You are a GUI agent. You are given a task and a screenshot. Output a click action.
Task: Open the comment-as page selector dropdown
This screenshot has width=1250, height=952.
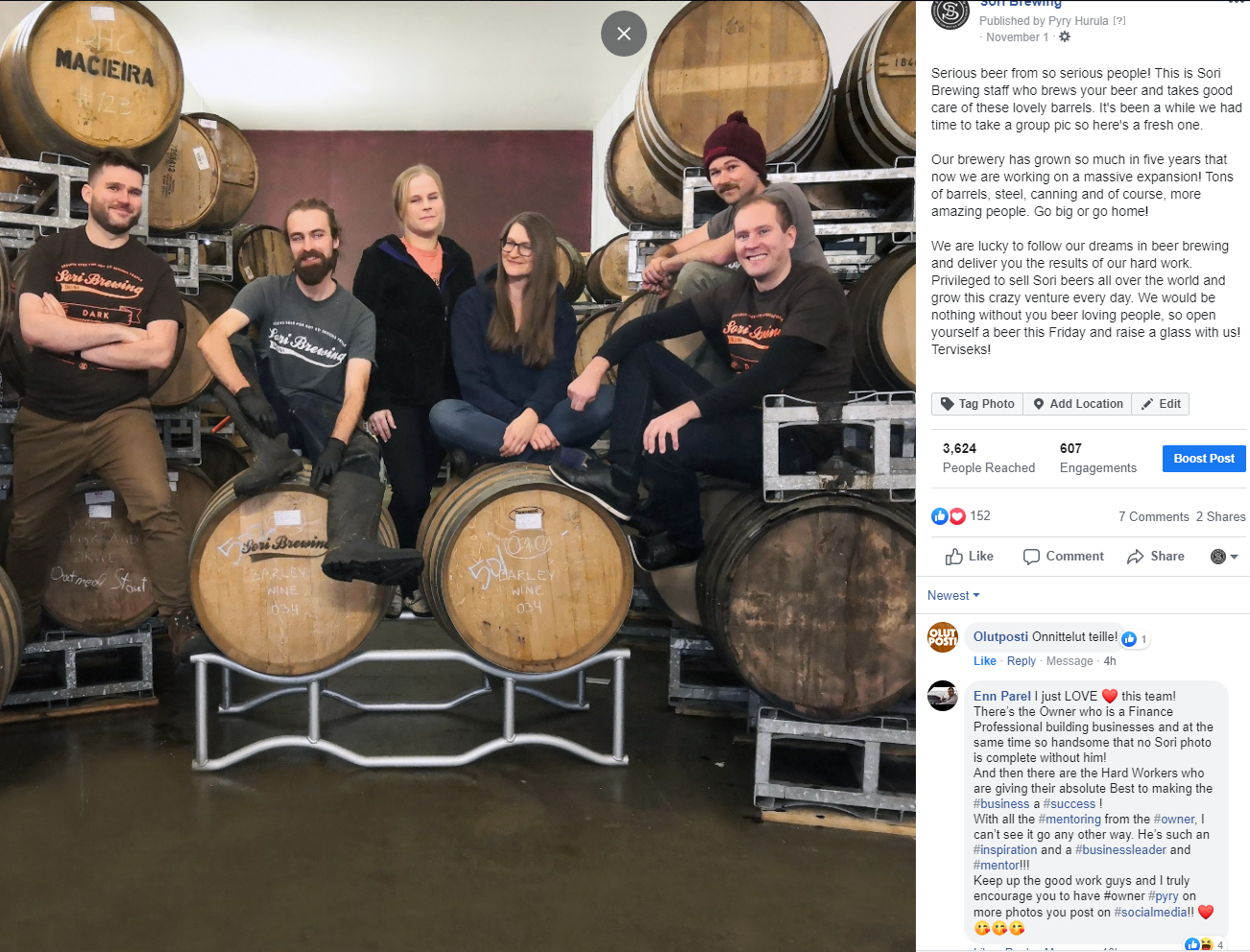pos(1224,557)
